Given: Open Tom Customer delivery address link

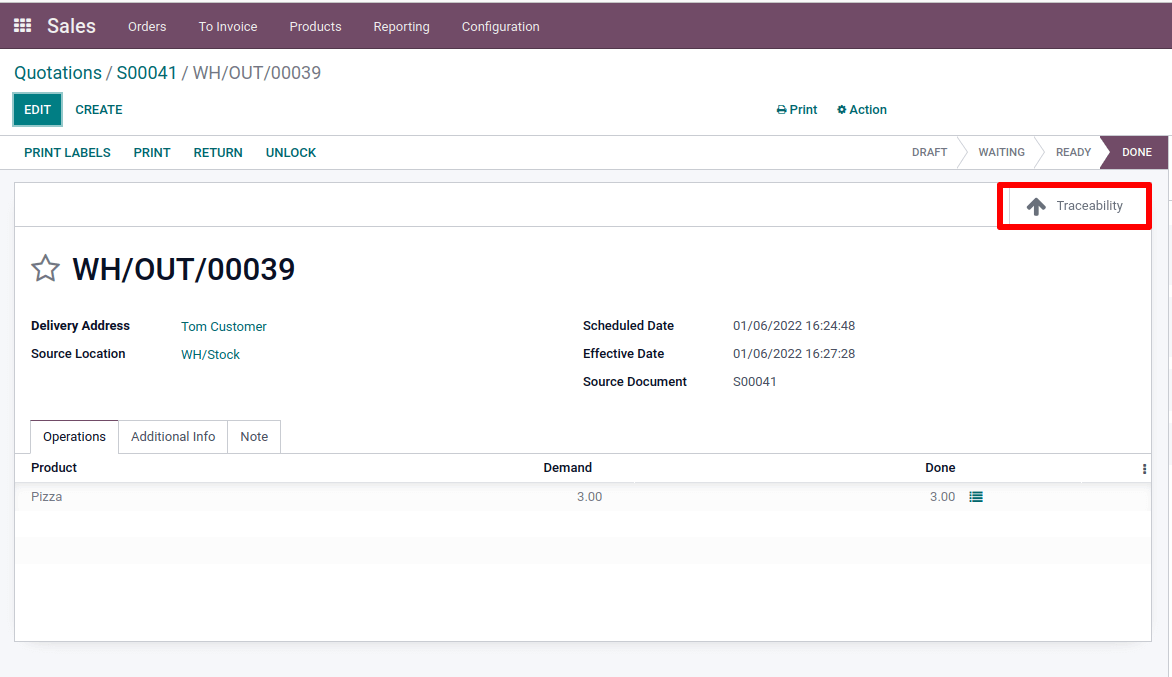Looking at the screenshot, I should tap(223, 327).
